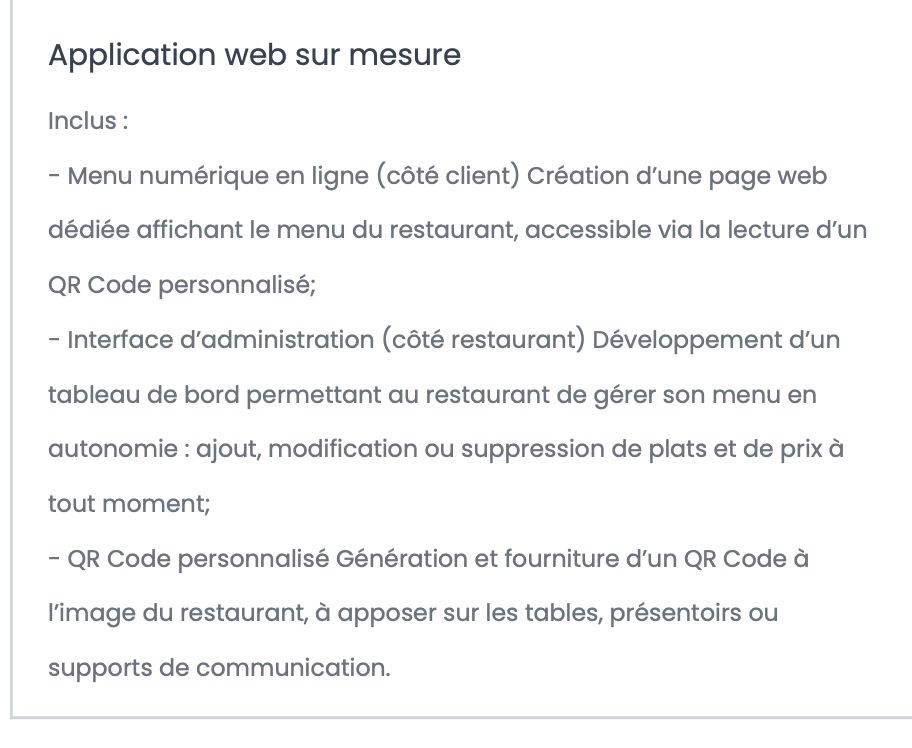Click "accessible via la lecture d'un" text
912x748 pixels.
(696, 230)
